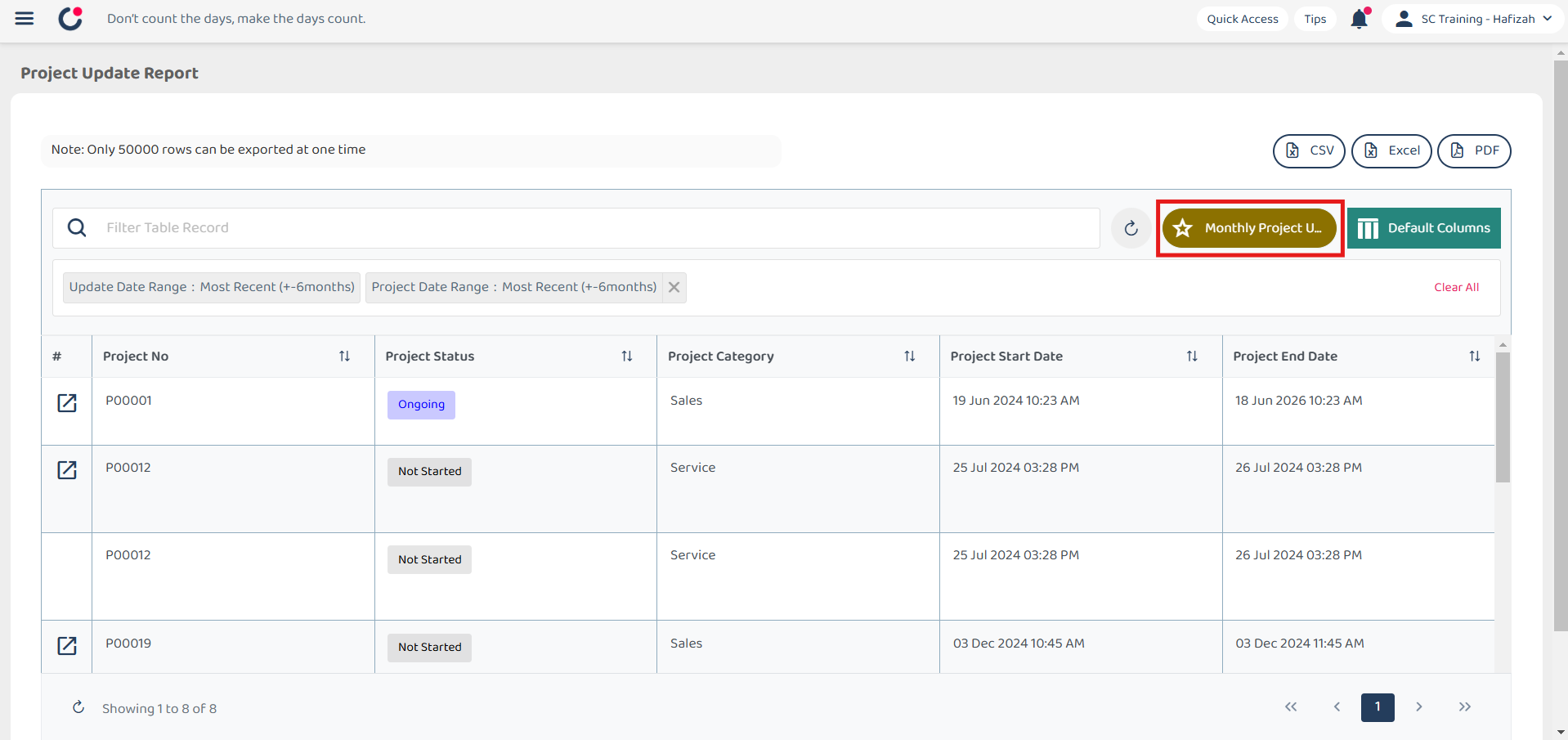This screenshot has width=1568, height=740.
Task: Click the search magnifier icon
Action: 77,228
